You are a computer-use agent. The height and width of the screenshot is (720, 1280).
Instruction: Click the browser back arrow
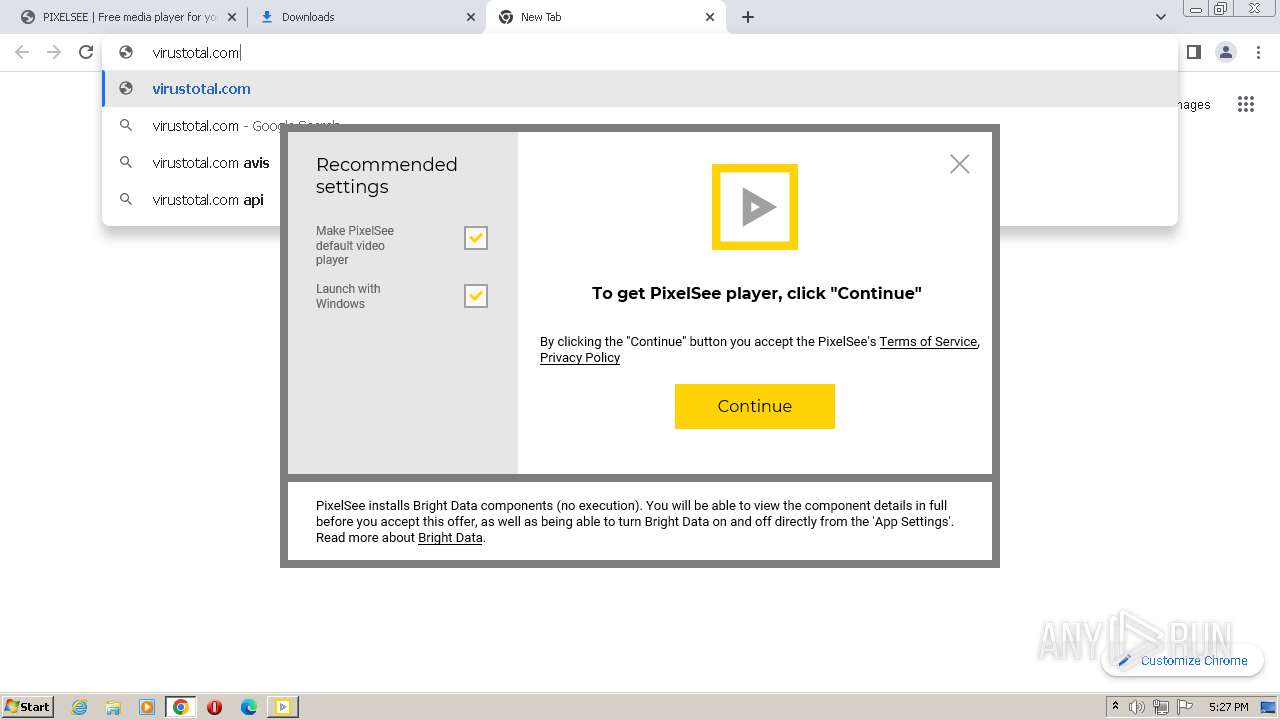pyautogui.click(x=22, y=52)
